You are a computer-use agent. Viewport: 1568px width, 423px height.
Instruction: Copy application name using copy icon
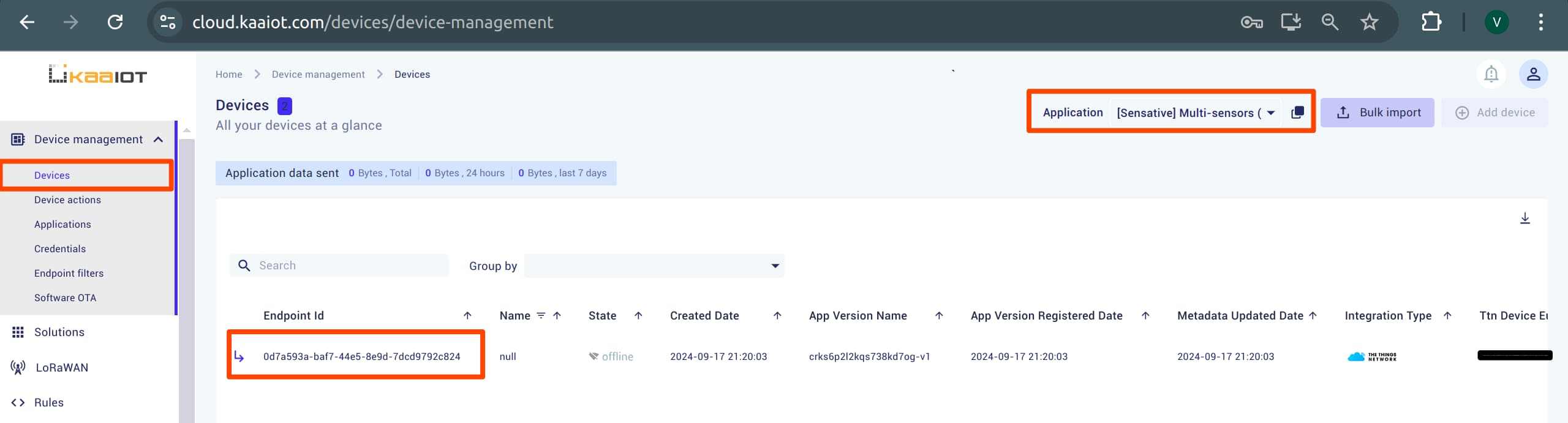point(1297,113)
